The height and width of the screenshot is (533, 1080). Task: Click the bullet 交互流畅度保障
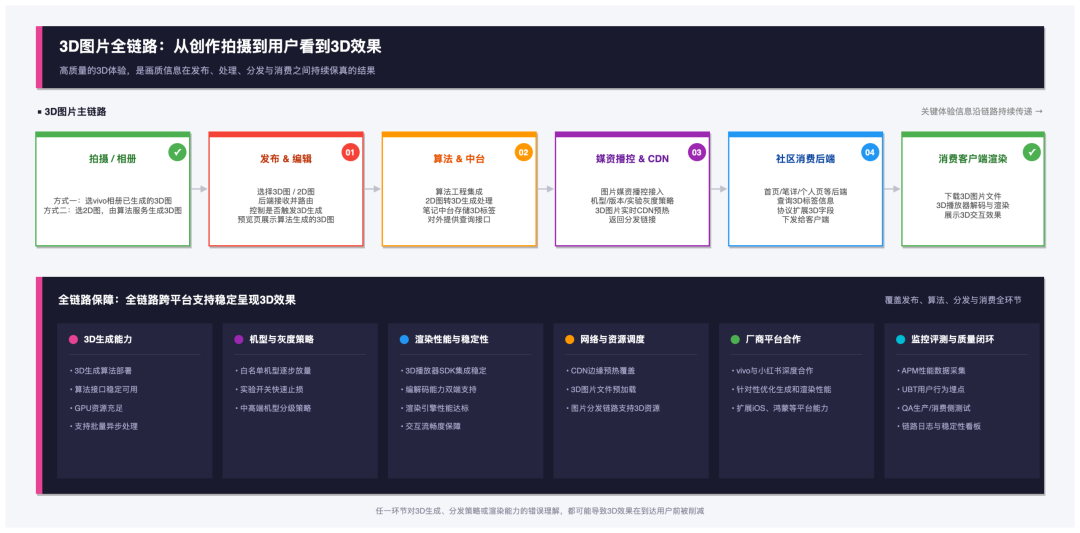430,426
